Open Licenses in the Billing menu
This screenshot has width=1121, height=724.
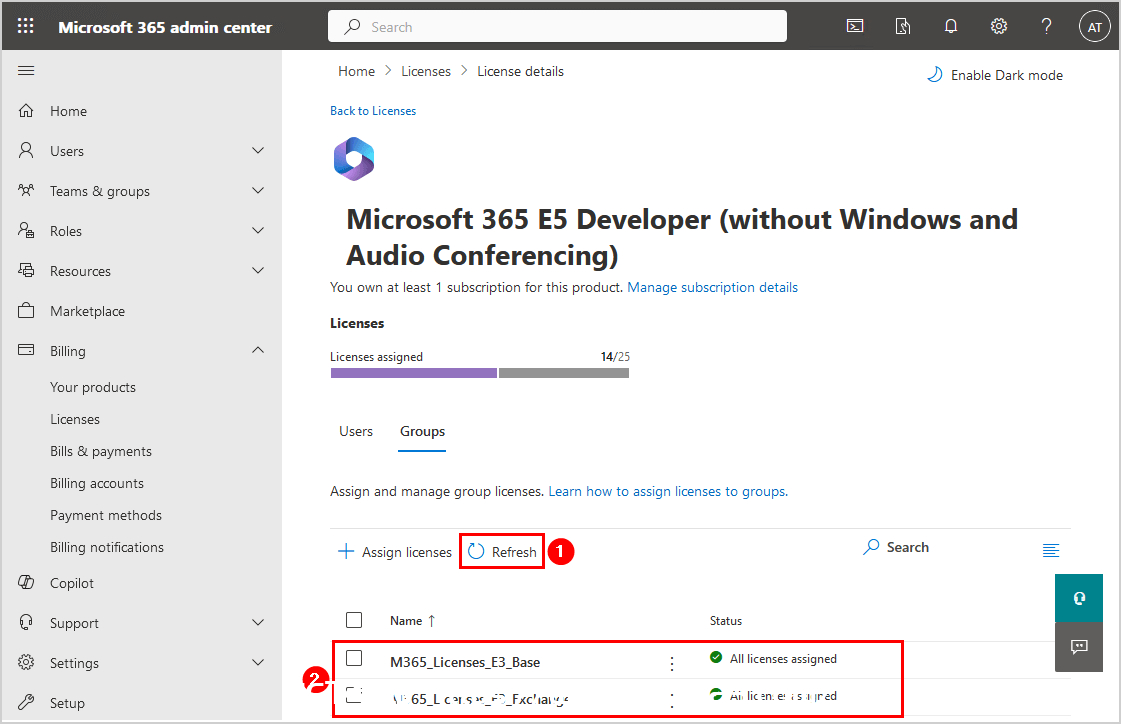(x=75, y=420)
